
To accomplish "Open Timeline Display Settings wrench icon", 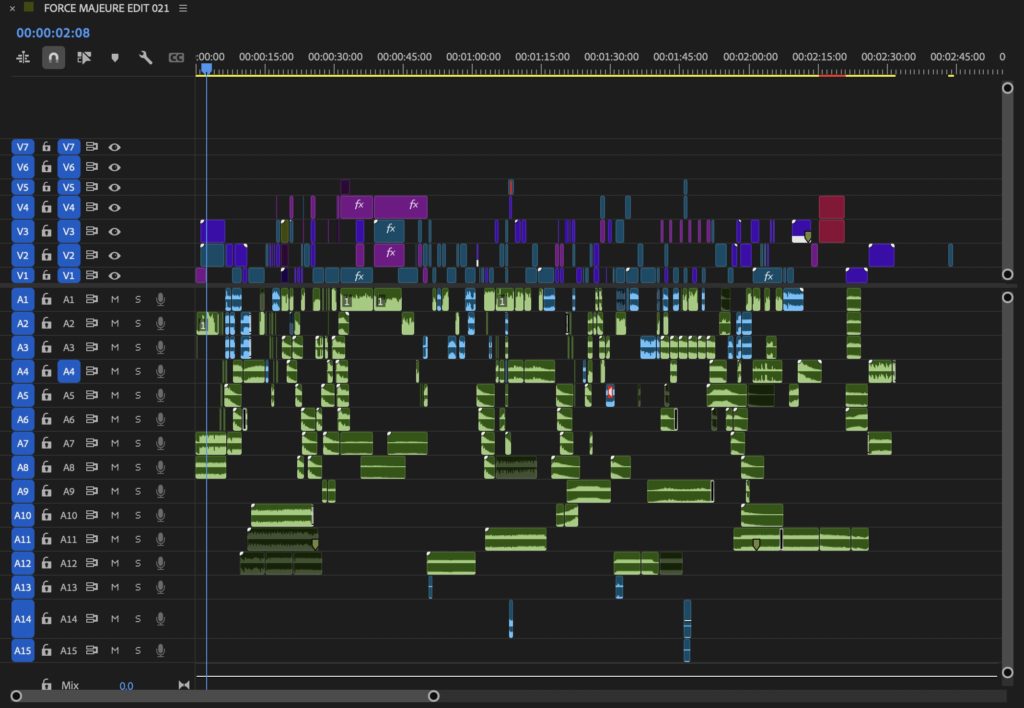I will [146, 57].
